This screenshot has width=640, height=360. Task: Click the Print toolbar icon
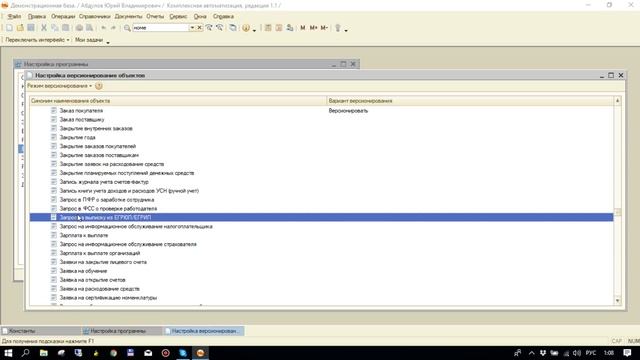coord(79,28)
